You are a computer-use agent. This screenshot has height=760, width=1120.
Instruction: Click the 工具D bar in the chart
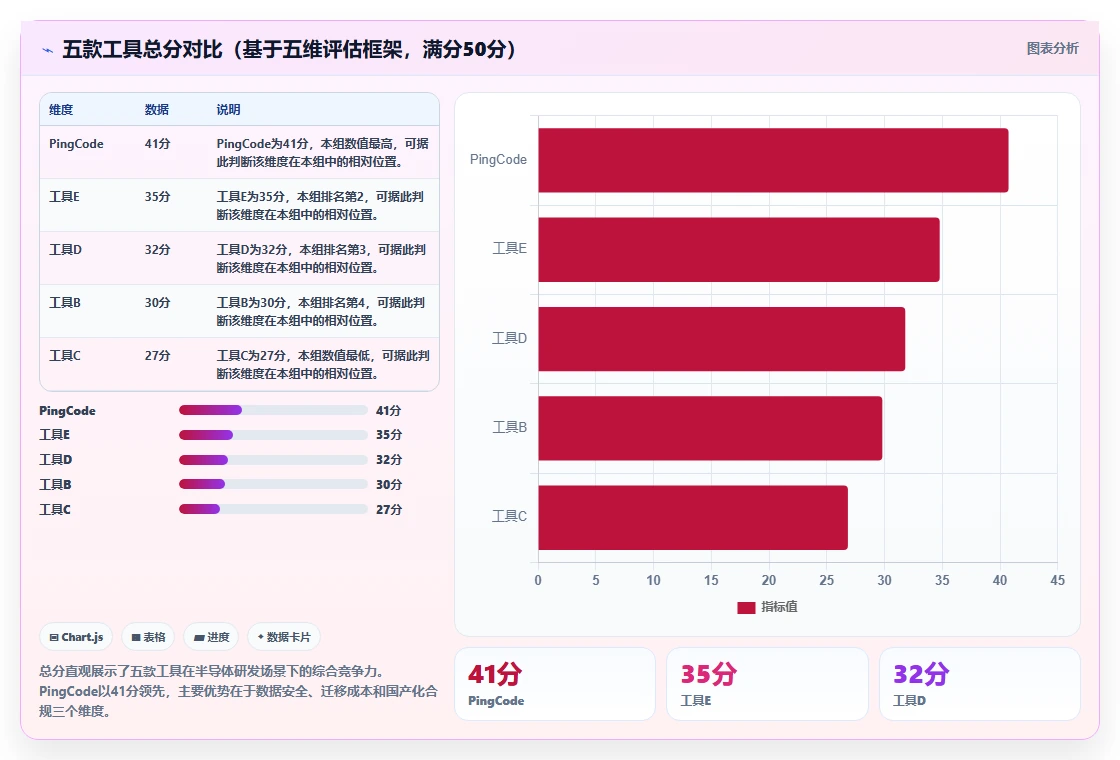point(721,339)
